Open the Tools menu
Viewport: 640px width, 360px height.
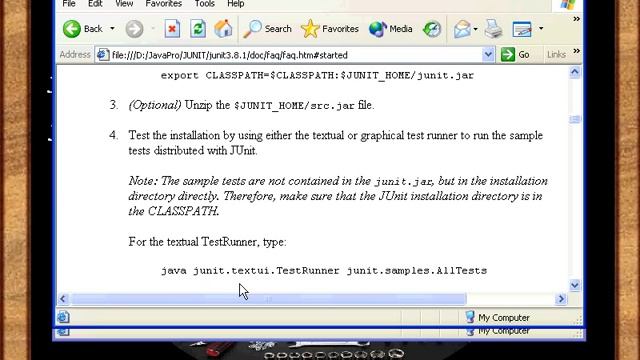[x=204, y=4]
